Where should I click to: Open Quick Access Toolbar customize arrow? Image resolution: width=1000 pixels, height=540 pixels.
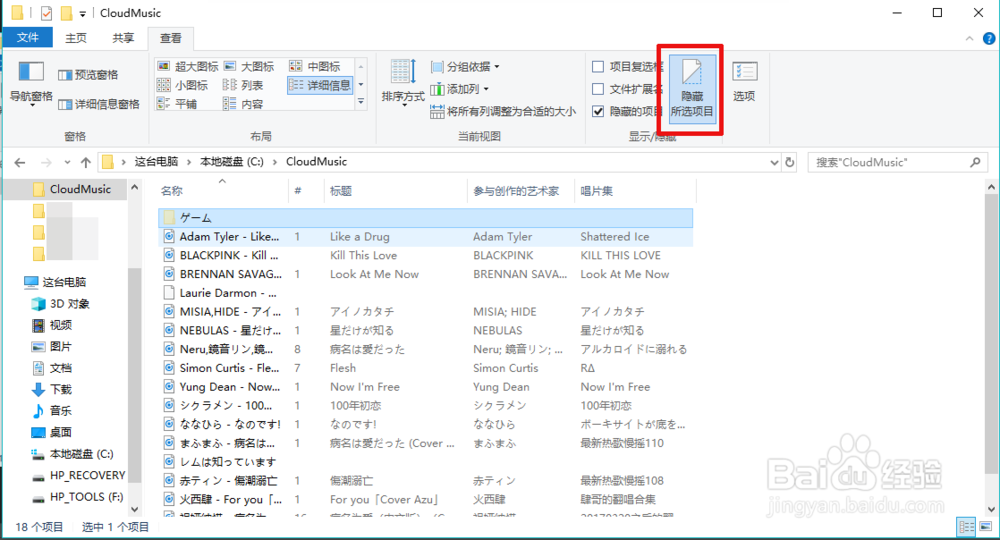(83, 13)
